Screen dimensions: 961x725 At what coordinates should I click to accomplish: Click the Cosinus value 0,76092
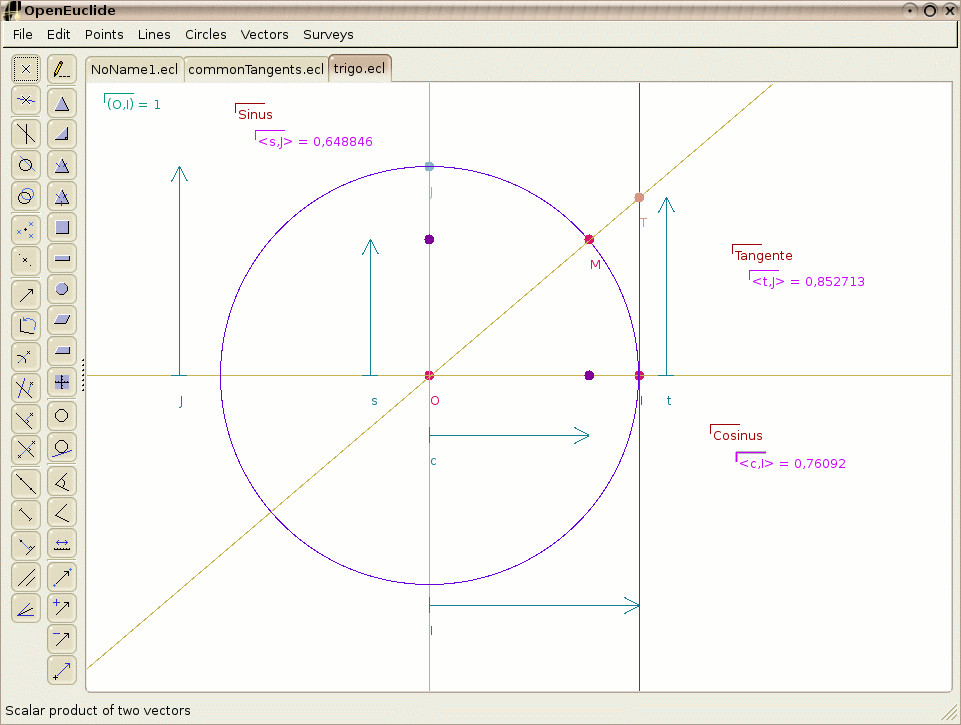pyautogui.click(x=819, y=463)
